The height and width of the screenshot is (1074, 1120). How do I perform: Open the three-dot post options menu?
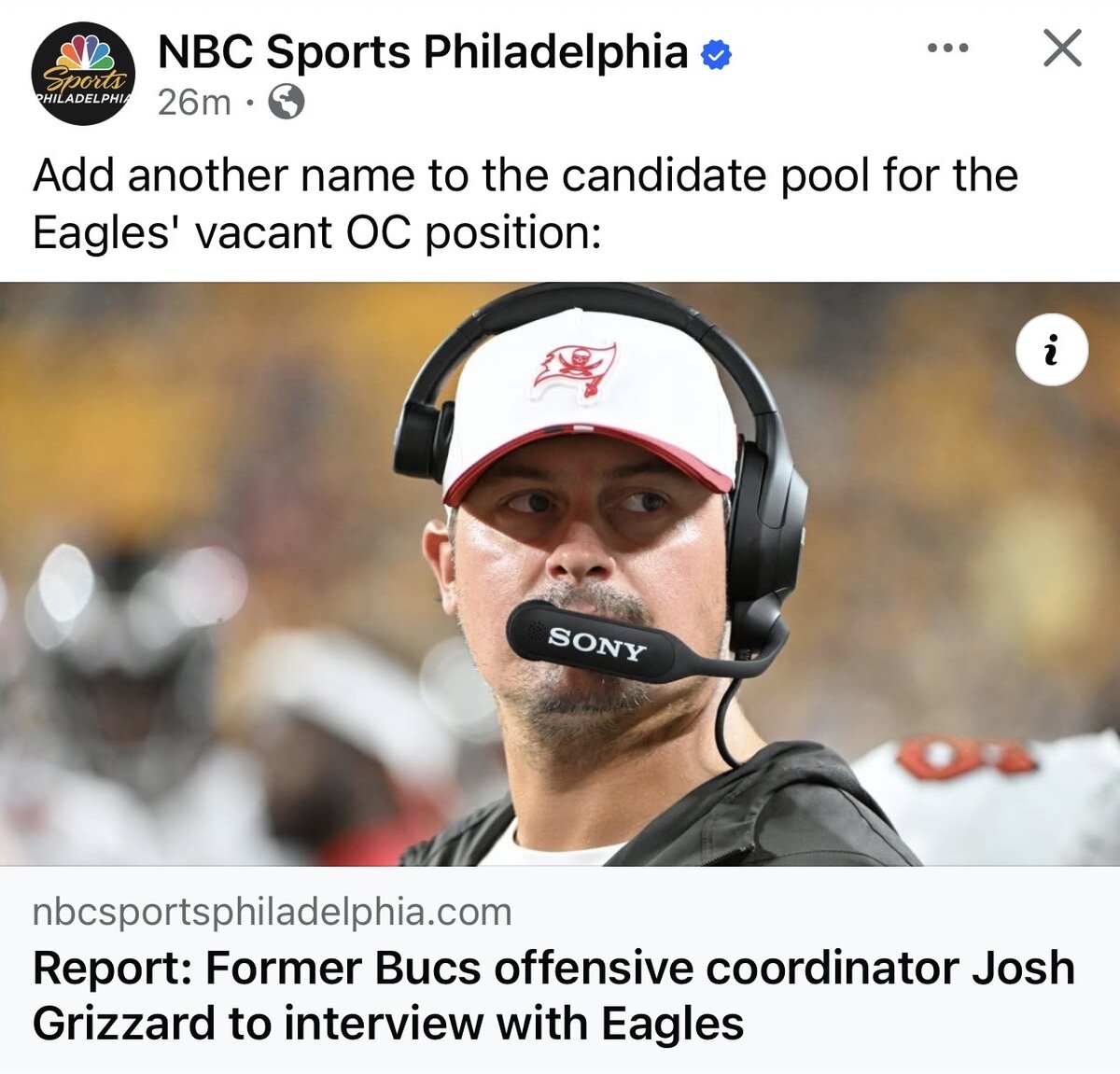[947, 49]
